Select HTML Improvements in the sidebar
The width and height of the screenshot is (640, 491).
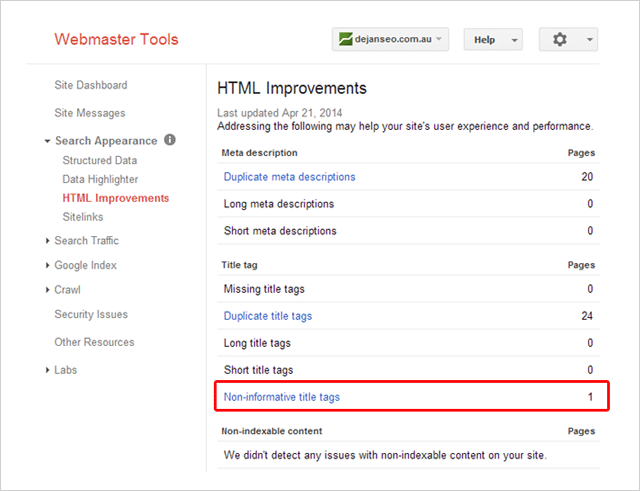pyautogui.click(x=115, y=198)
